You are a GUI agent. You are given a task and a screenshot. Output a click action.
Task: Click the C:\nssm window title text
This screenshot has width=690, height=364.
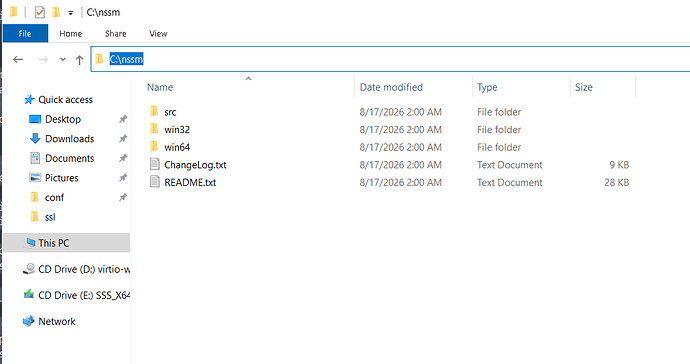103,12
